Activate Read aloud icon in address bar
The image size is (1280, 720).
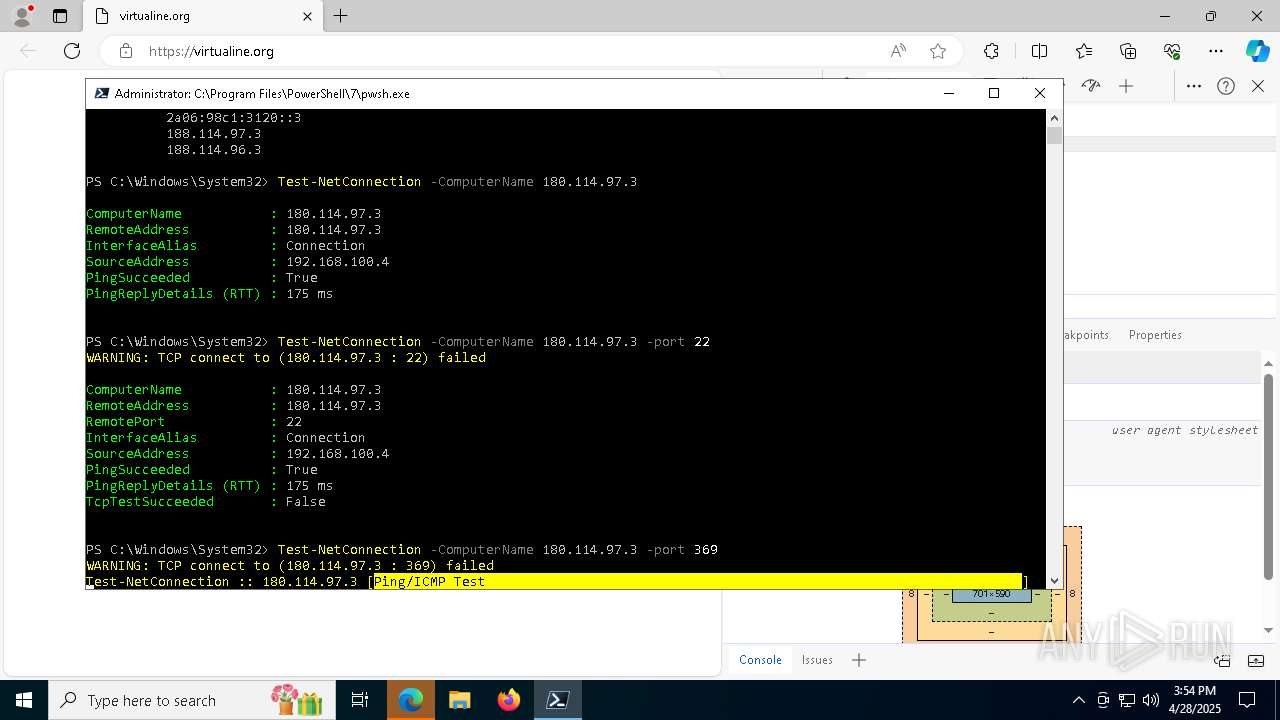pyautogui.click(x=898, y=51)
